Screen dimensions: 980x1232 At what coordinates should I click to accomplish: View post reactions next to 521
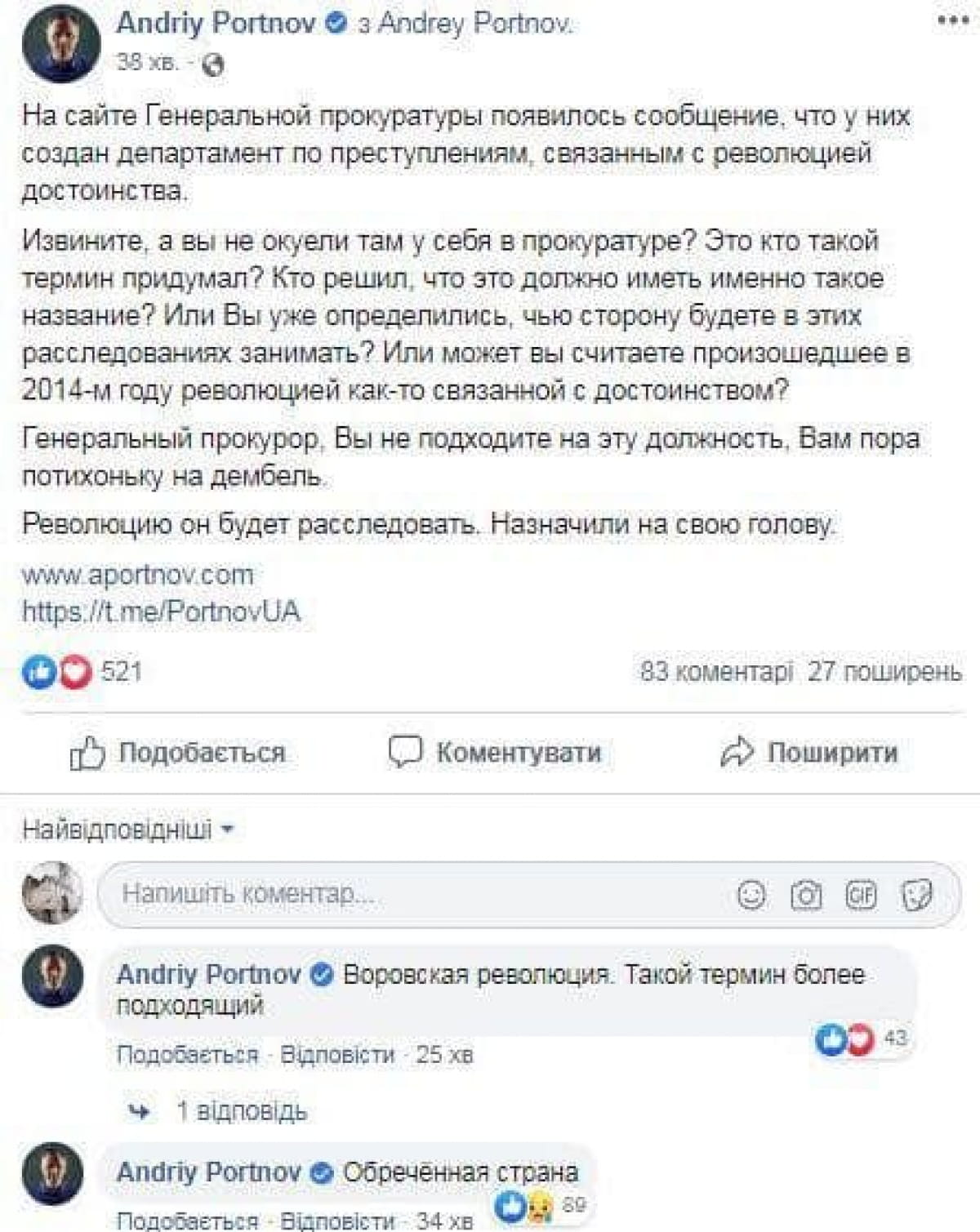(x=57, y=672)
